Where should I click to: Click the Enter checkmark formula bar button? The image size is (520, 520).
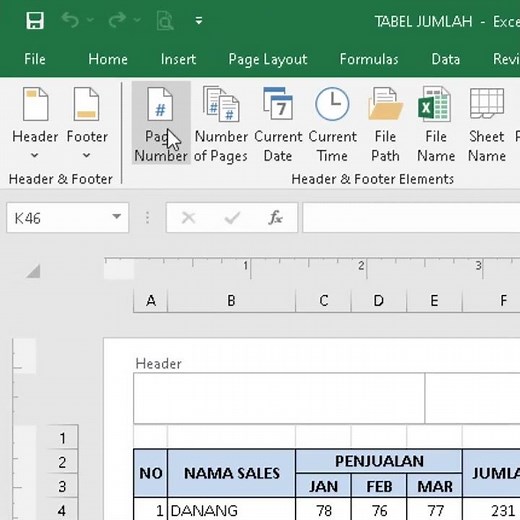[x=232, y=218]
